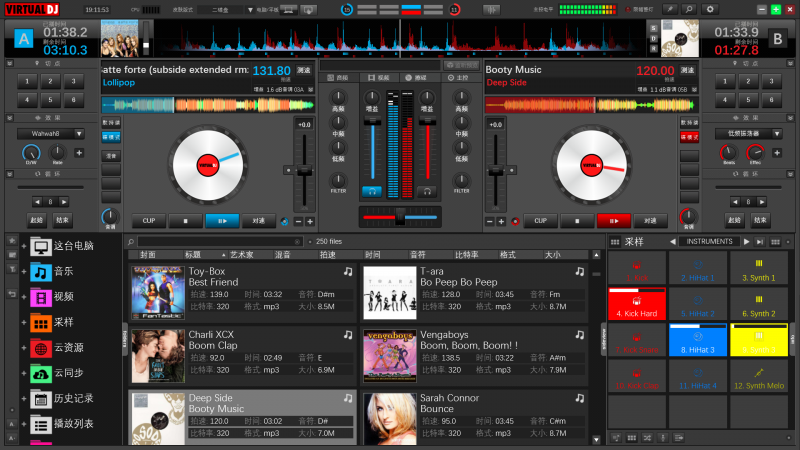This screenshot has width=800, height=450.
Task: Expand the 这台电脑 tree node
Action: [23, 246]
